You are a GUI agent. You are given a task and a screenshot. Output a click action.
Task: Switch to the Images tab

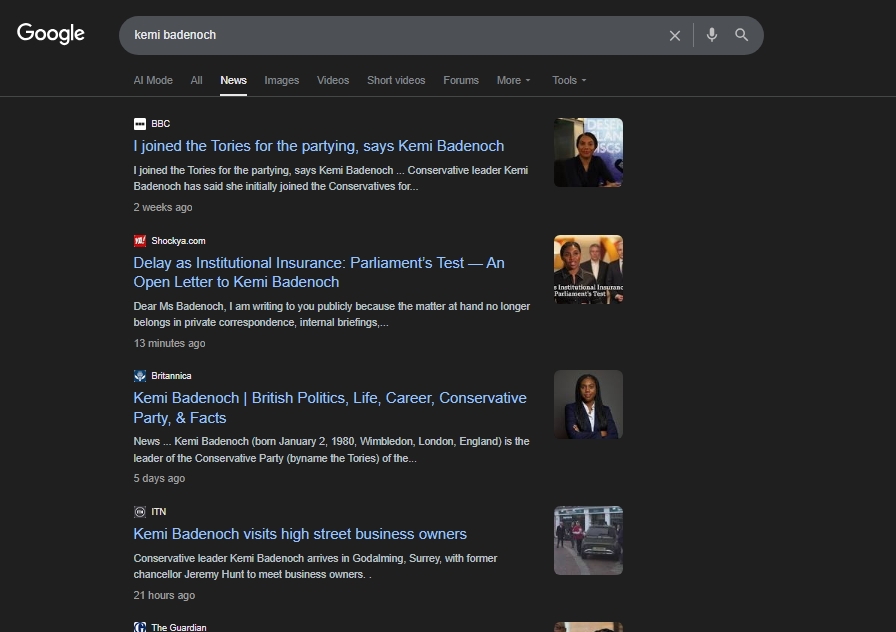(x=281, y=80)
